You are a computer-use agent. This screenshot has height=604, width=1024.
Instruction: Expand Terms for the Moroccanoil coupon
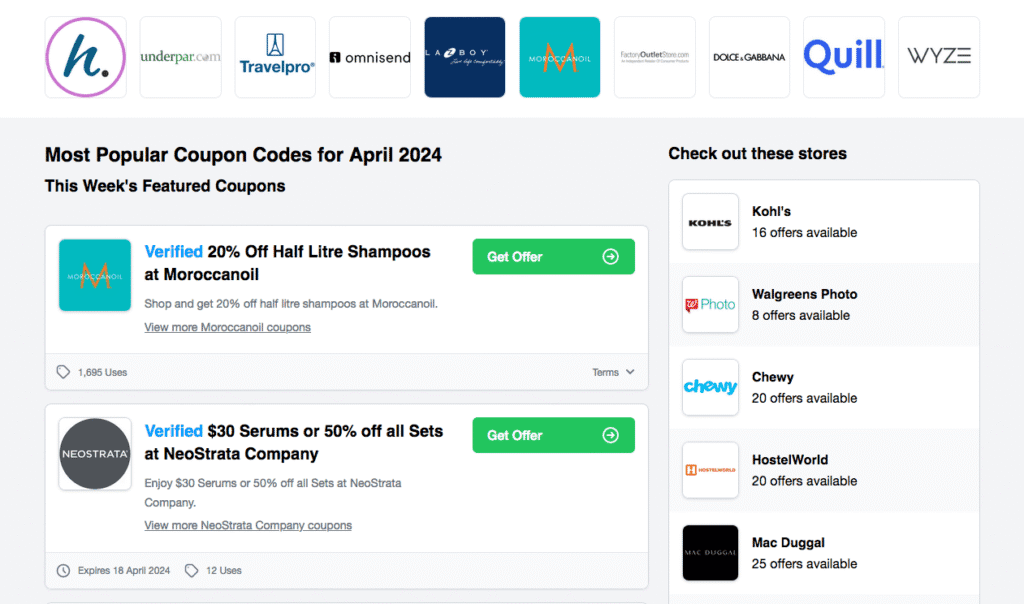(x=613, y=372)
